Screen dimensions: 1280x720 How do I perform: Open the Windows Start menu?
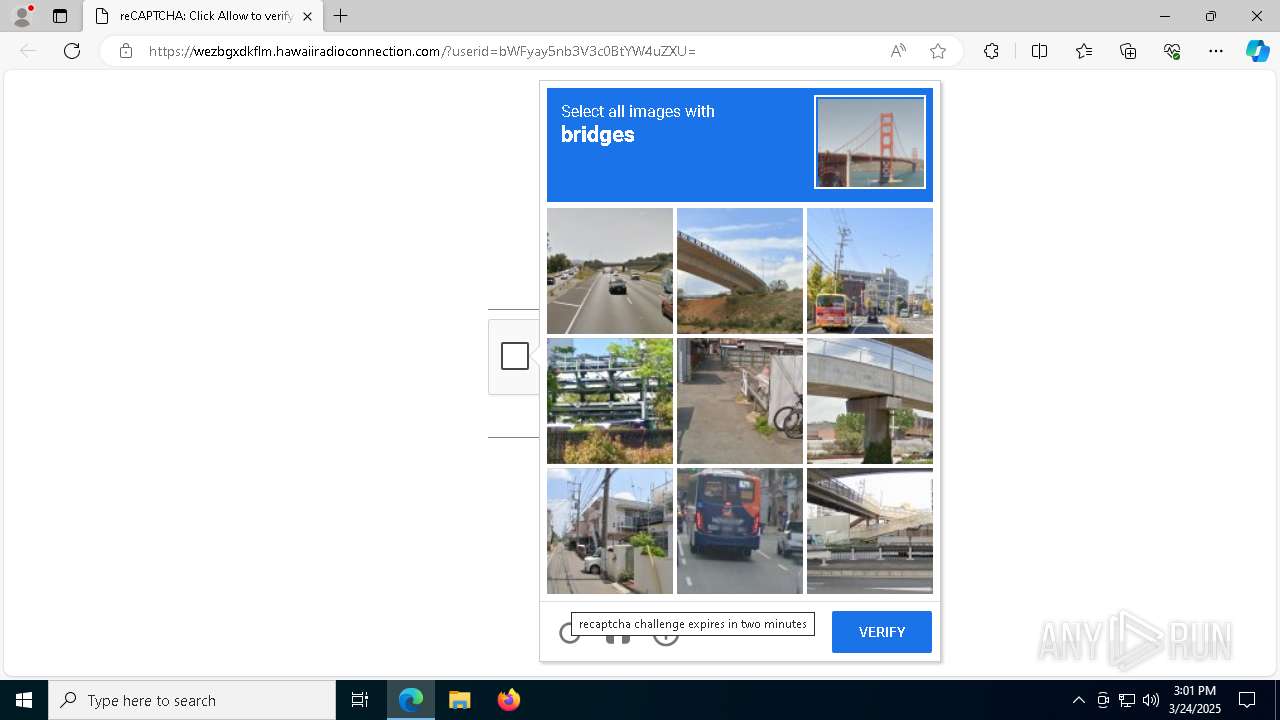click(x=24, y=700)
